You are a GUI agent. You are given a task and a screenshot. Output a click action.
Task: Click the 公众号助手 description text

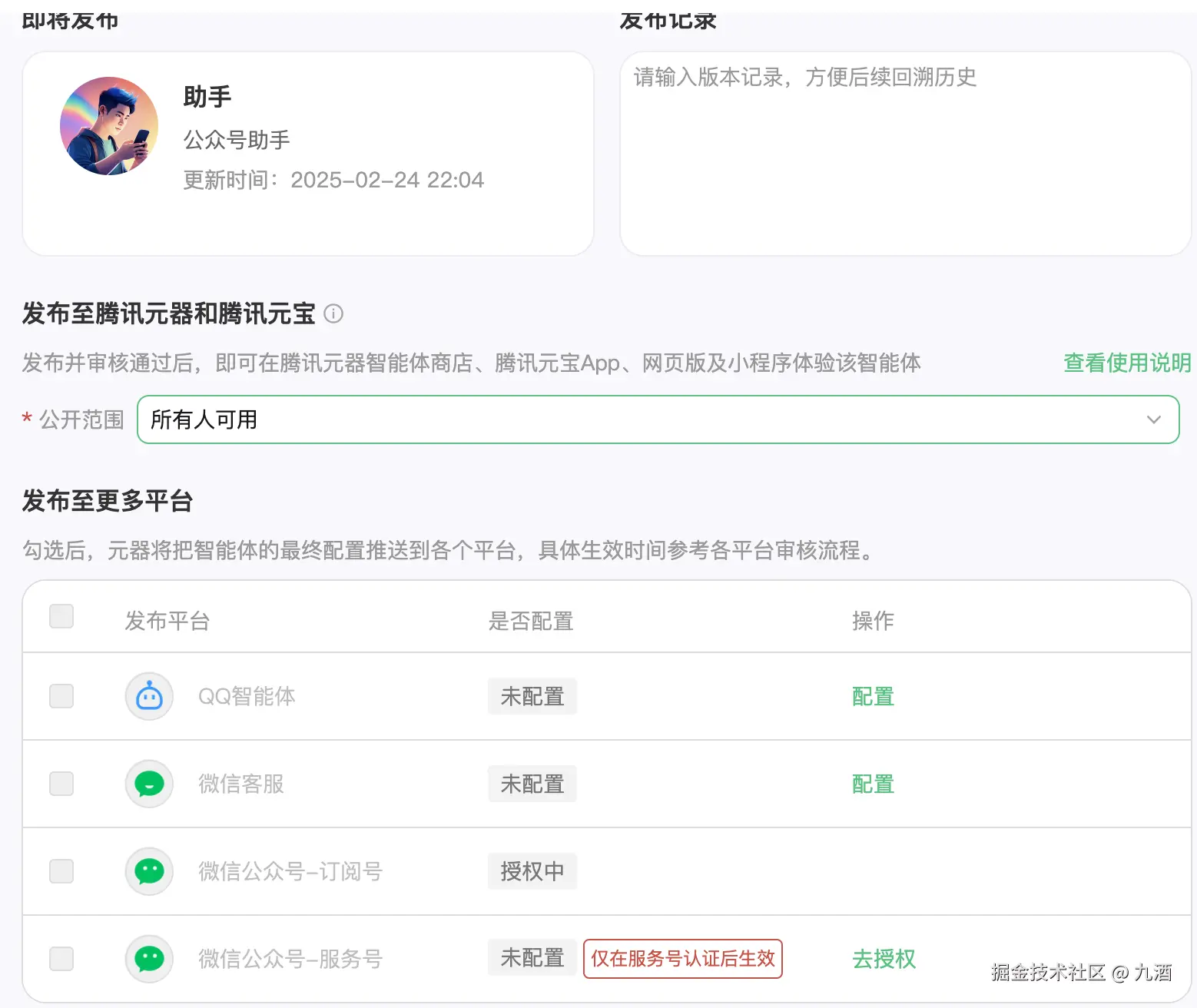(x=237, y=140)
